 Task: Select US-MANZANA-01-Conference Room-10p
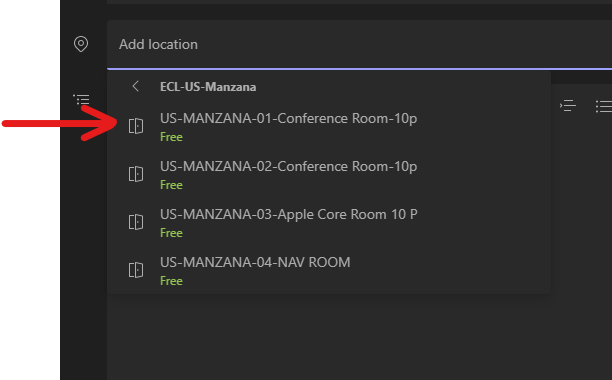click(x=329, y=127)
